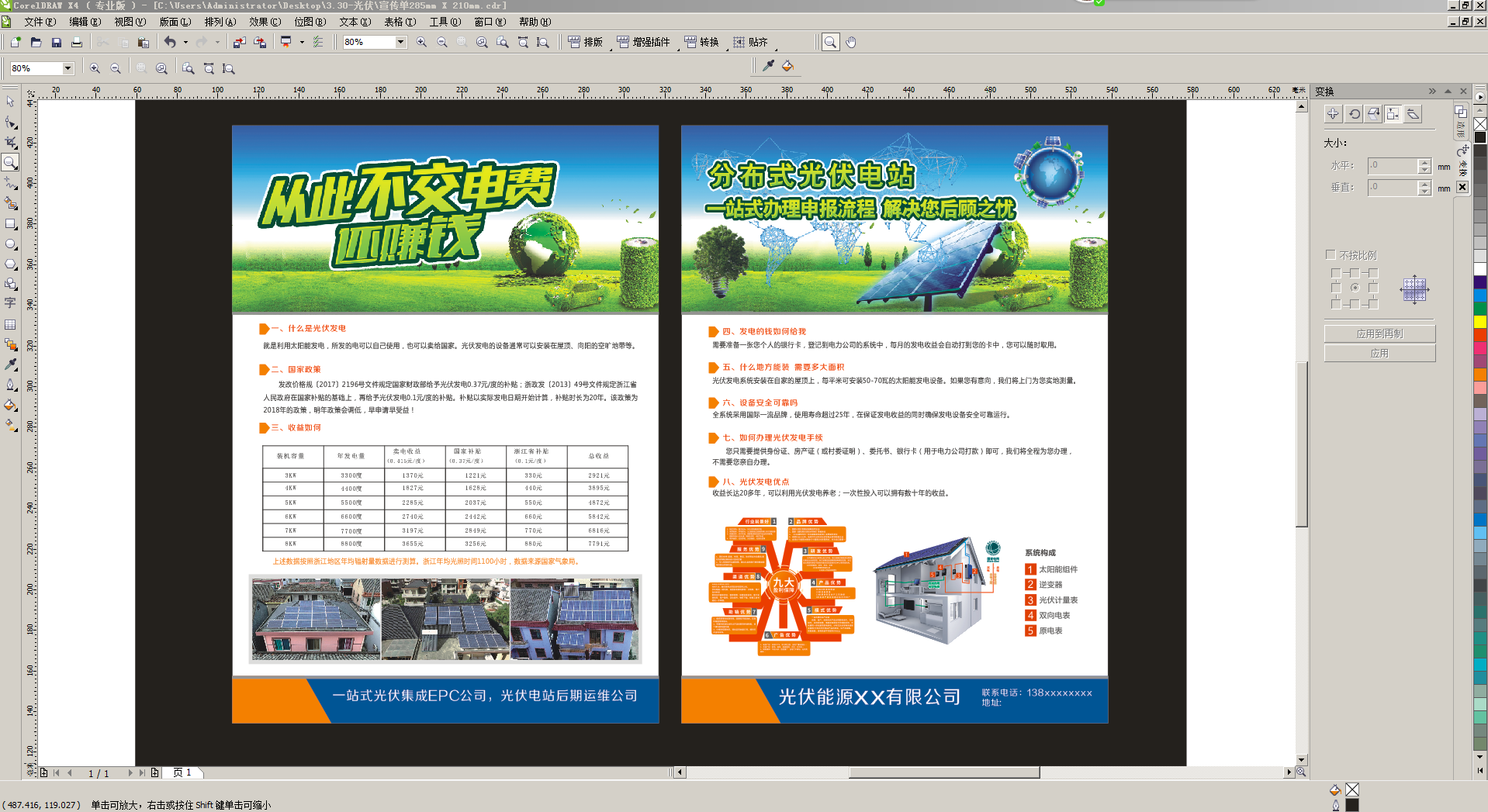The width and height of the screenshot is (1488, 812).
Task: Click the 应用 button in the Transform docker
Action: pos(1379,353)
